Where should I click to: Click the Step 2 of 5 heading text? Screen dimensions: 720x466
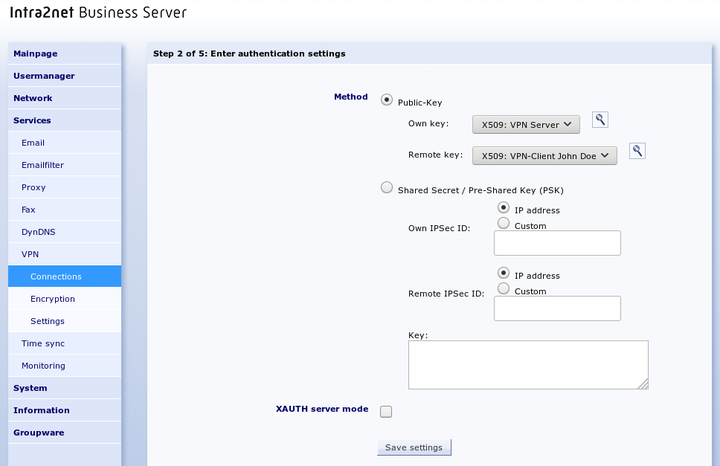click(x=249, y=54)
